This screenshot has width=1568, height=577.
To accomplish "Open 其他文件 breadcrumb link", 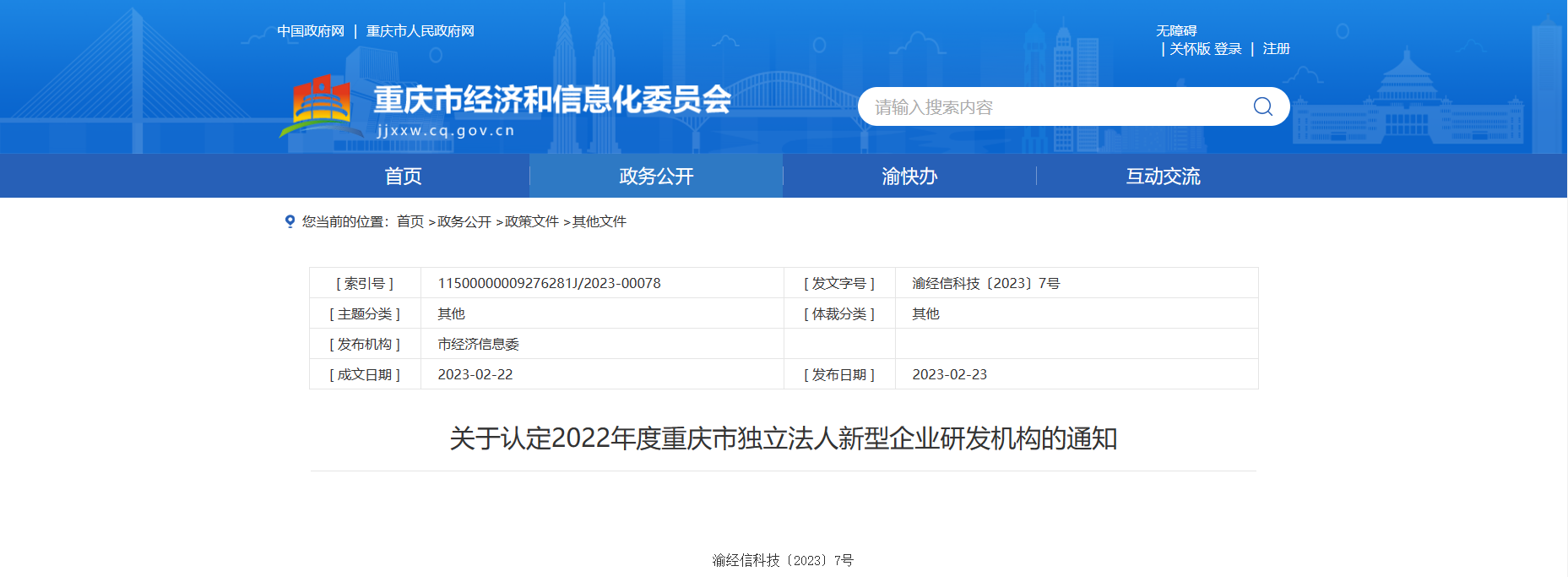I will pos(600,221).
